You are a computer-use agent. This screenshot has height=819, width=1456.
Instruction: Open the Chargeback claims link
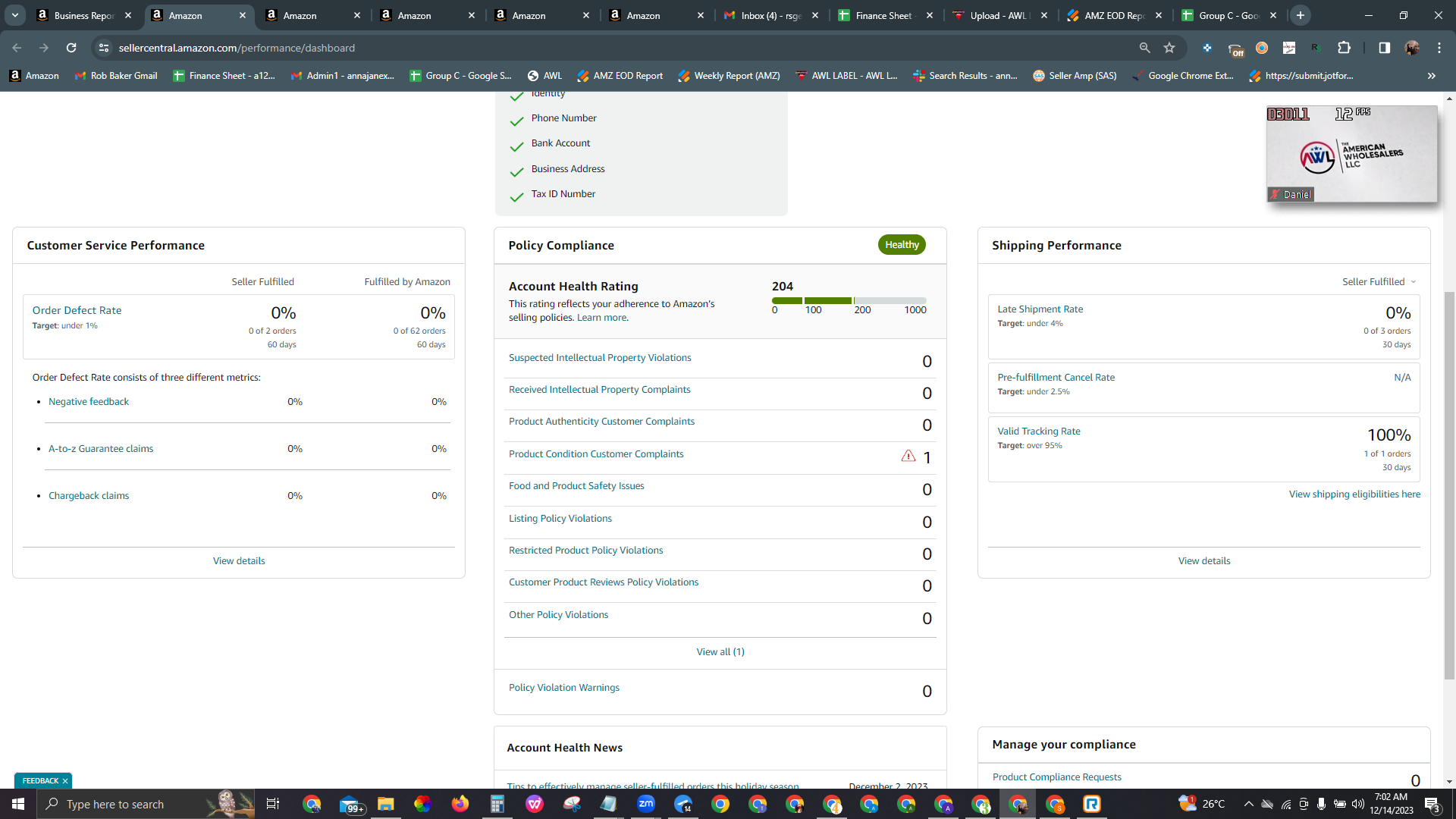(89, 496)
